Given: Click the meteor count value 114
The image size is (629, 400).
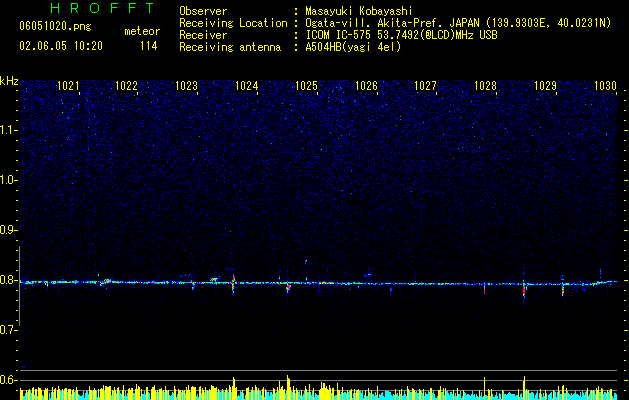Looking at the screenshot, I should point(148,46).
